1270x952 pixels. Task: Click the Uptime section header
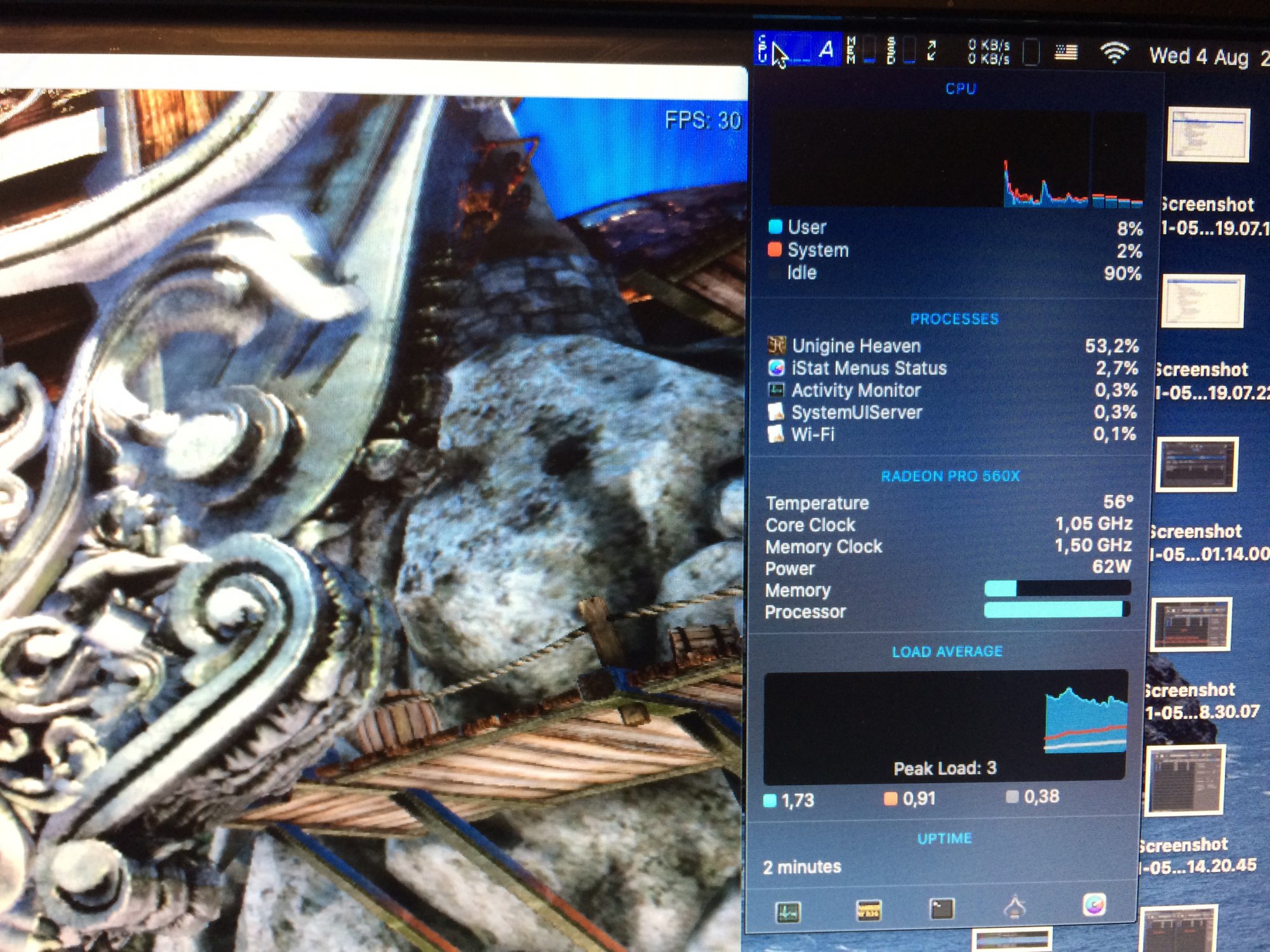944,838
